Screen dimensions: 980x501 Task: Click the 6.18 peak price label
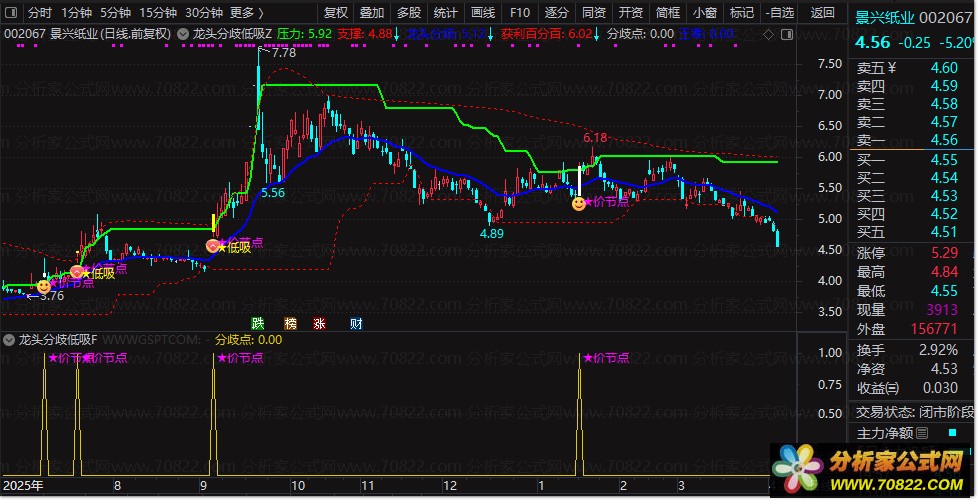coord(595,137)
